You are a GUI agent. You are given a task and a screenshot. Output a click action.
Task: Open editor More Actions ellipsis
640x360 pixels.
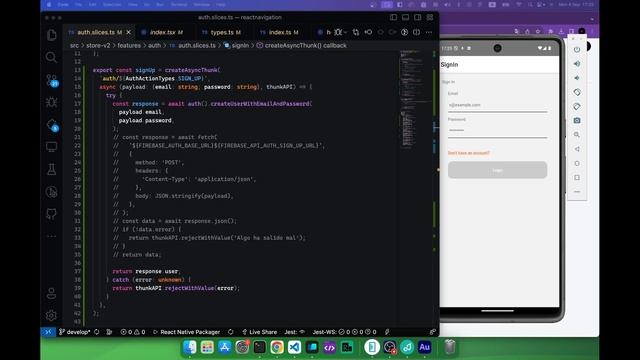pos(429,32)
